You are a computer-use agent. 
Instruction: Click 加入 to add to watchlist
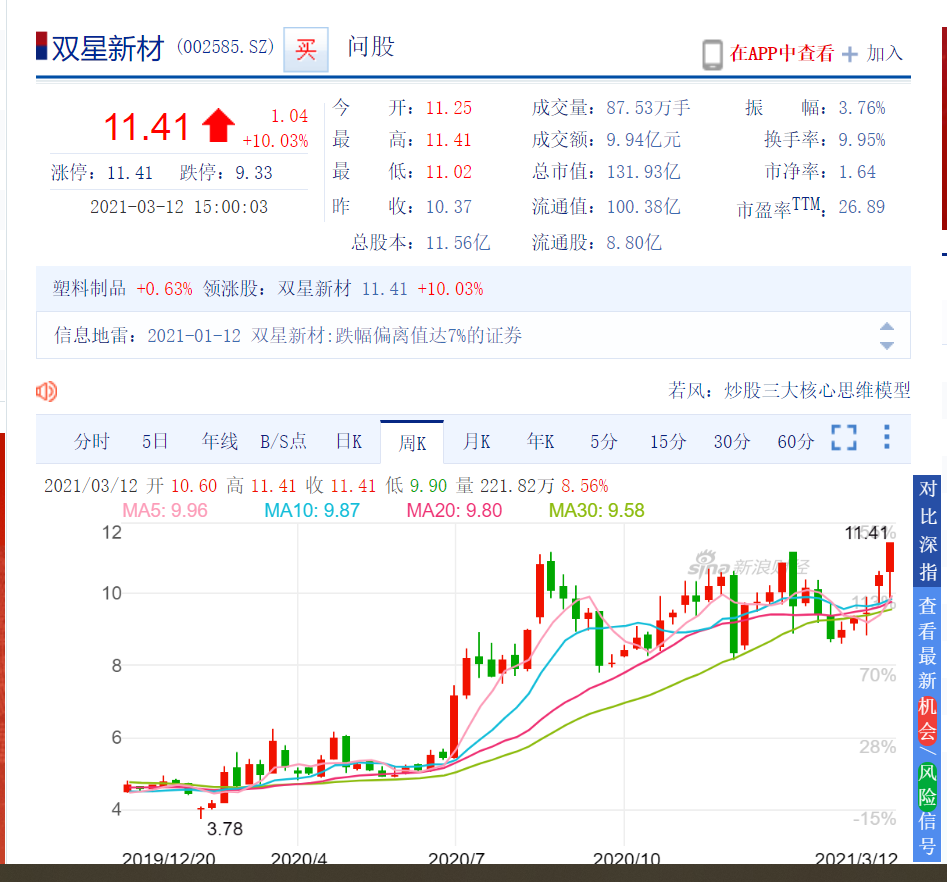coord(885,53)
